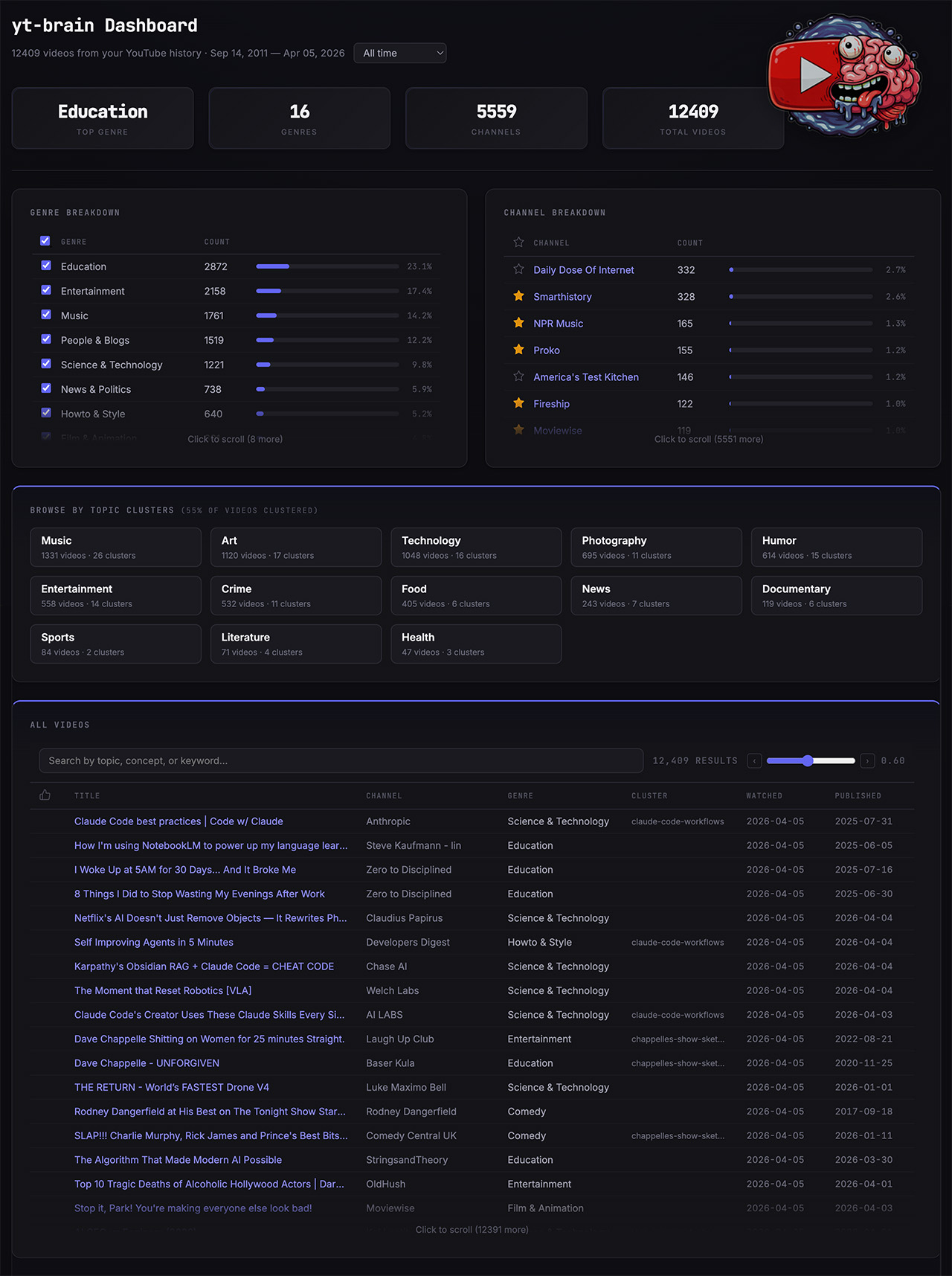Image resolution: width=952 pixels, height=1276 pixels.
Task: Click the video search input field
Action: click(x=341, y=760)
